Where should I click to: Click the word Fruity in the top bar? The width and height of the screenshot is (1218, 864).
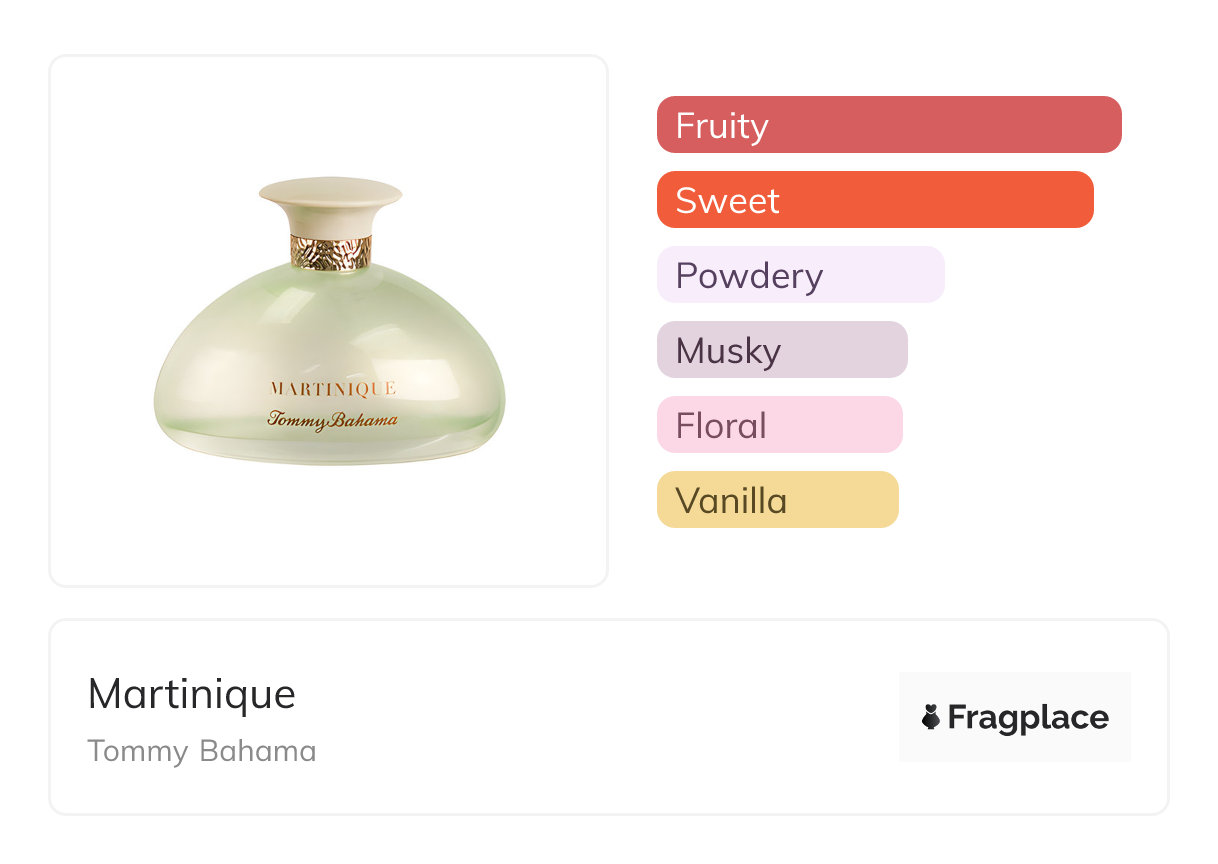click(722, 125)
